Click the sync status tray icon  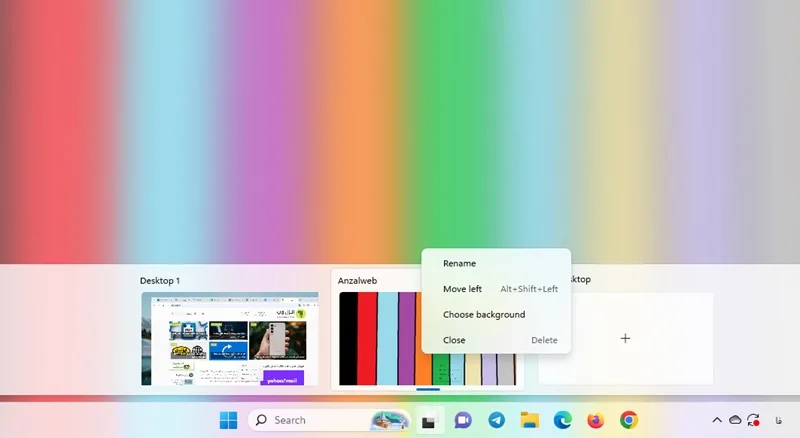click(753, 420)
